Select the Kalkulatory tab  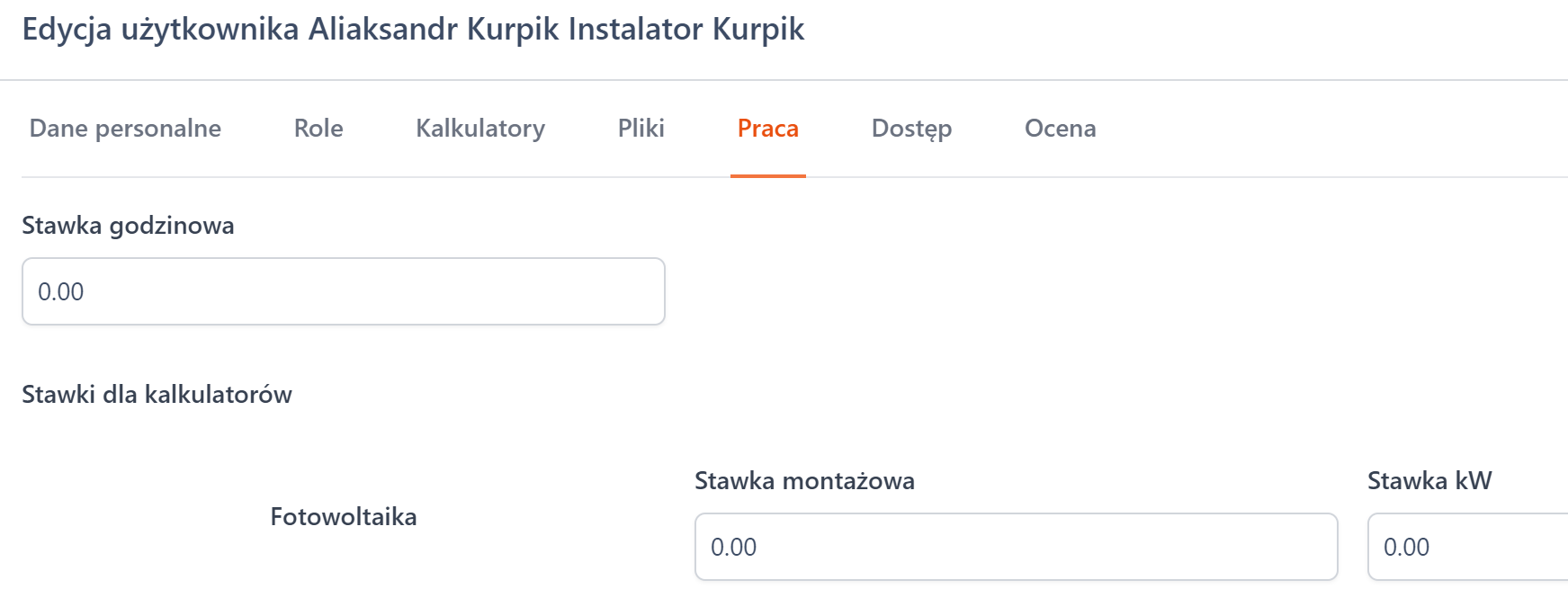(x=480, y=129)
